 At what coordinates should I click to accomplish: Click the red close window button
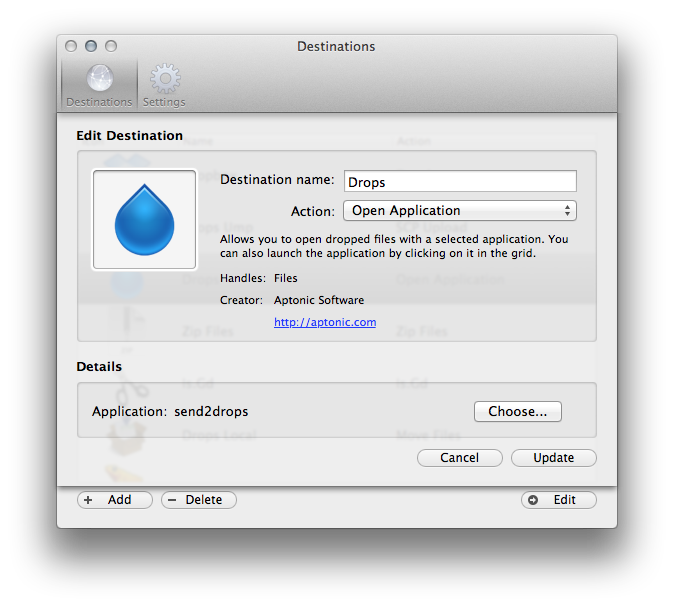[71, 46]
